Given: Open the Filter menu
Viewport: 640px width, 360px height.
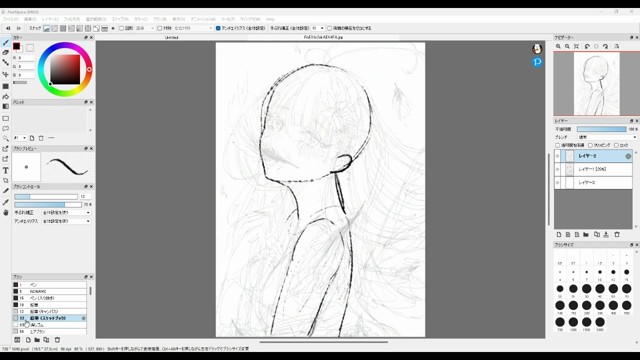Looking at the screenshot, I should click(x=72, y=19).
